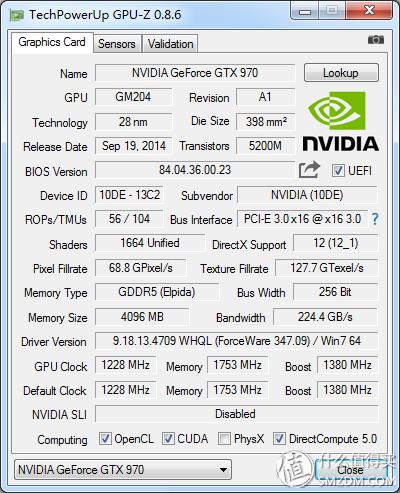This screenshot has height=493, width=400.
Task: Click the NVIDIA logo image
Action: click(340, 122)
